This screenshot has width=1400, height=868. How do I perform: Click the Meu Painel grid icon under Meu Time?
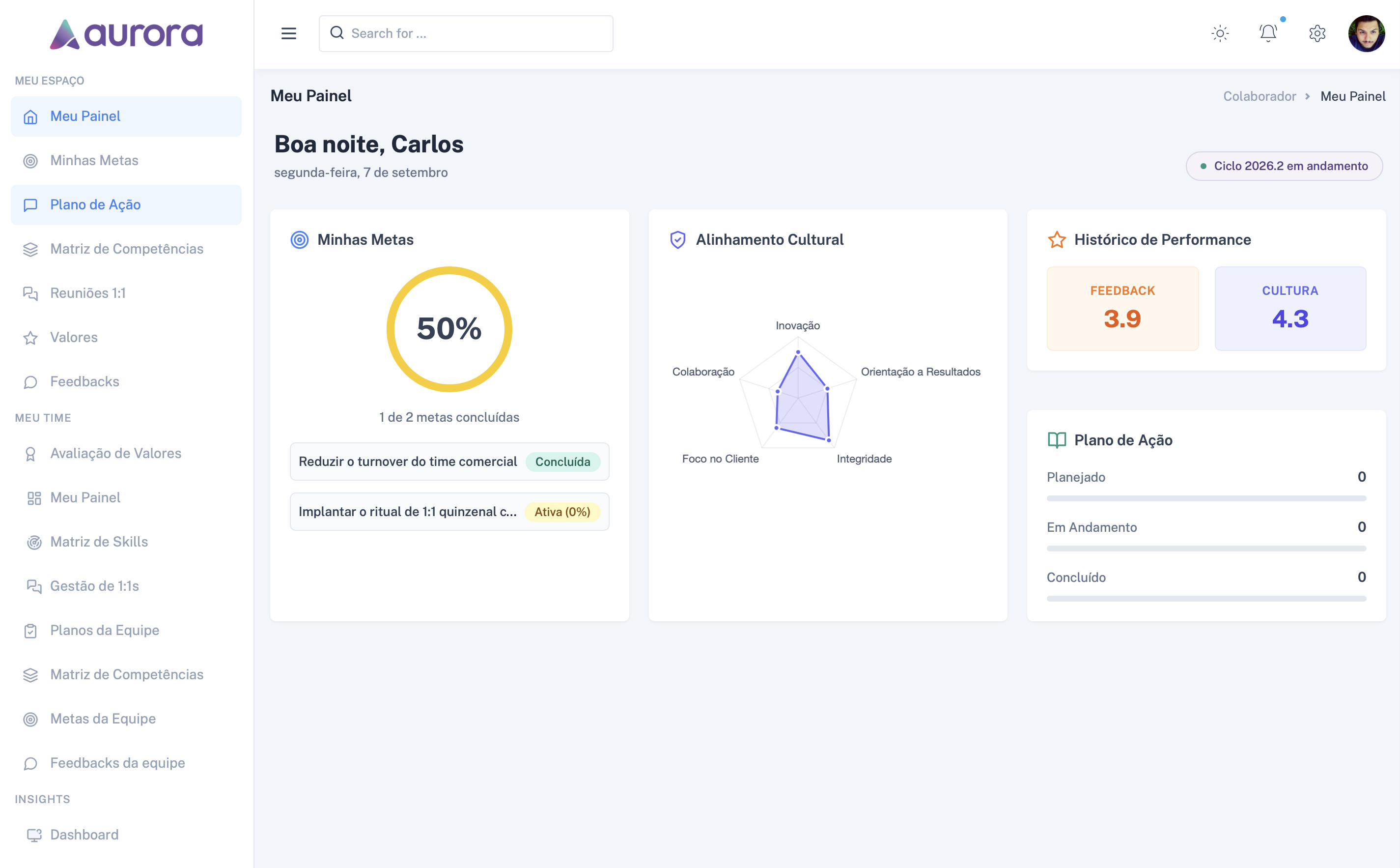34,498
